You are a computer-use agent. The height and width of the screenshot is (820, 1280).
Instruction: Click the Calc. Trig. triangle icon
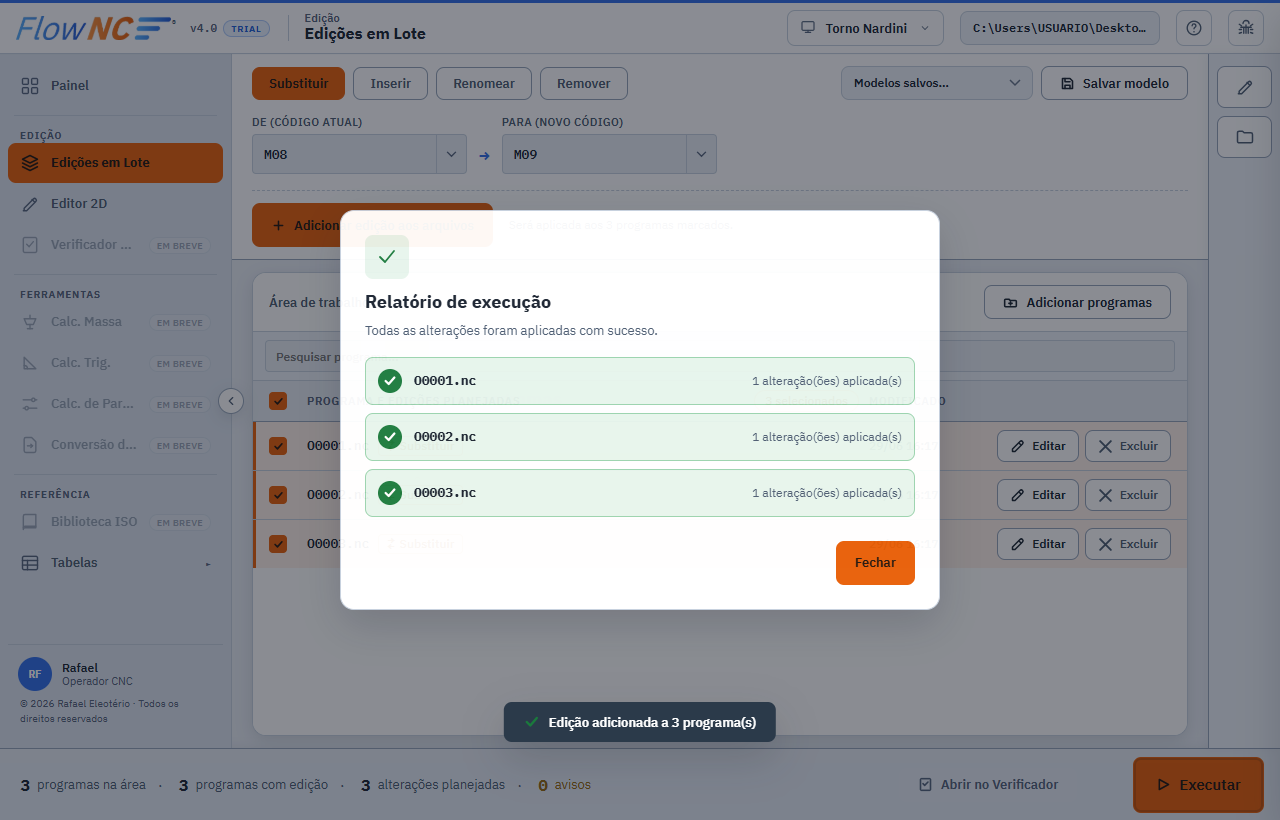pyautogui.click(x=30, y=363)
